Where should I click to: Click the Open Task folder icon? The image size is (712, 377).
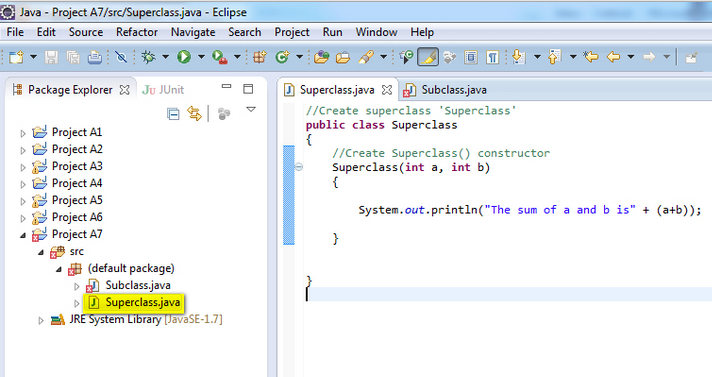343,57
